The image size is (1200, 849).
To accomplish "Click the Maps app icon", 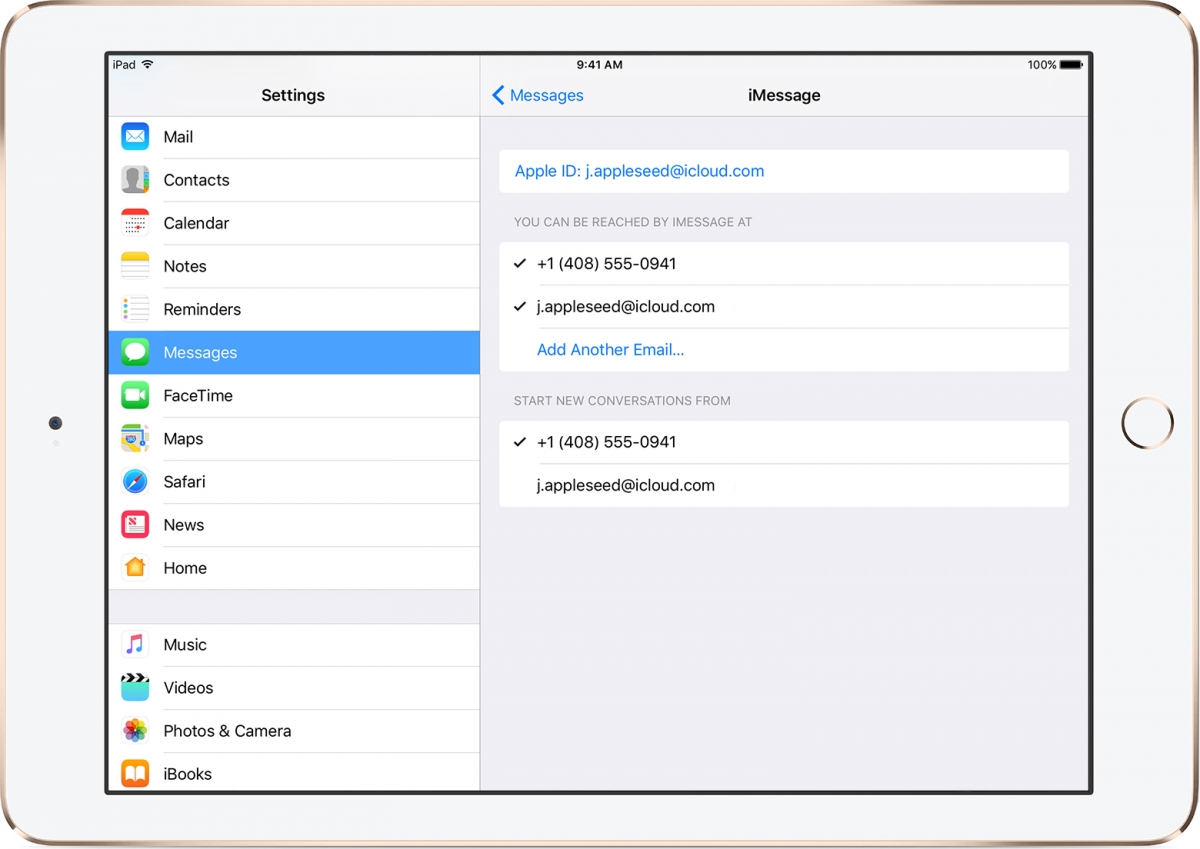I will point(135,438).
